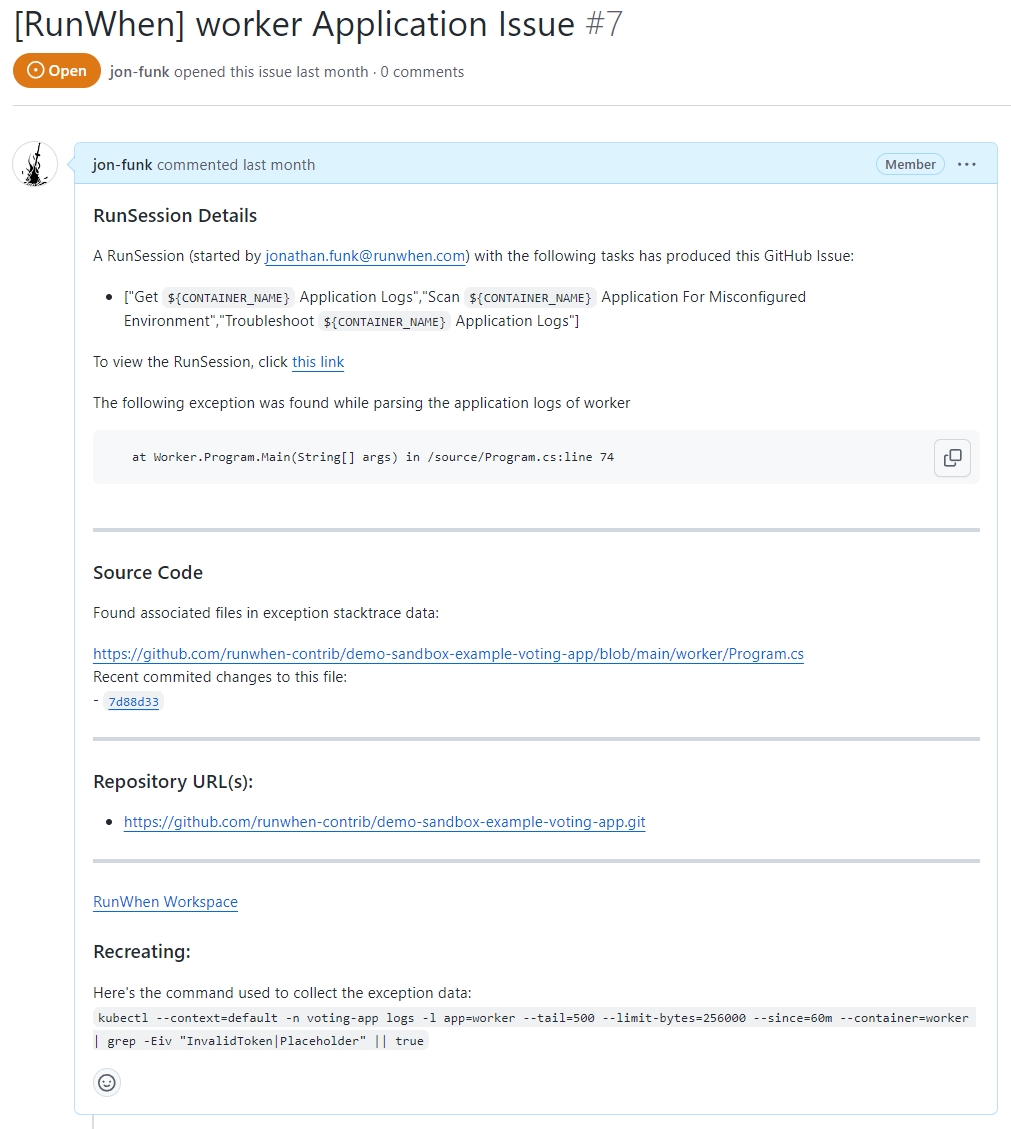Viewport: 1011px width, 1129px height.
Task: Copy the stack trace code block
Action: coord(952,458)
